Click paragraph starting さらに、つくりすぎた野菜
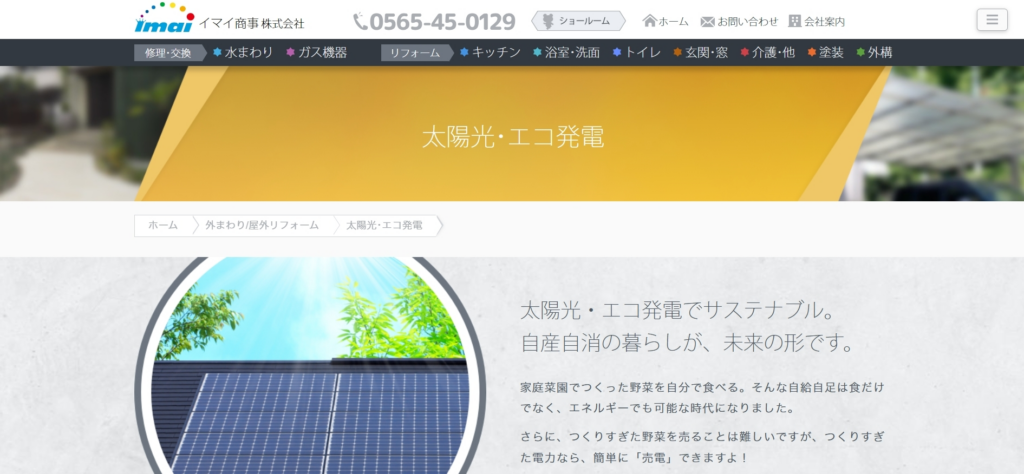1024x474 pixels. pos(703,447)
